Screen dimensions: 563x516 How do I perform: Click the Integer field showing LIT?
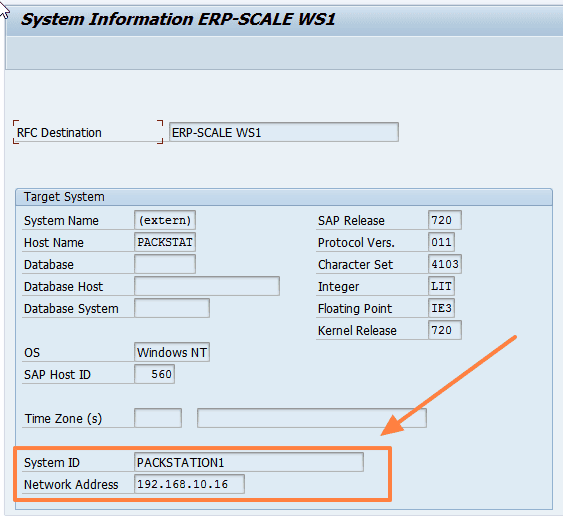click(x=441, y=286)
